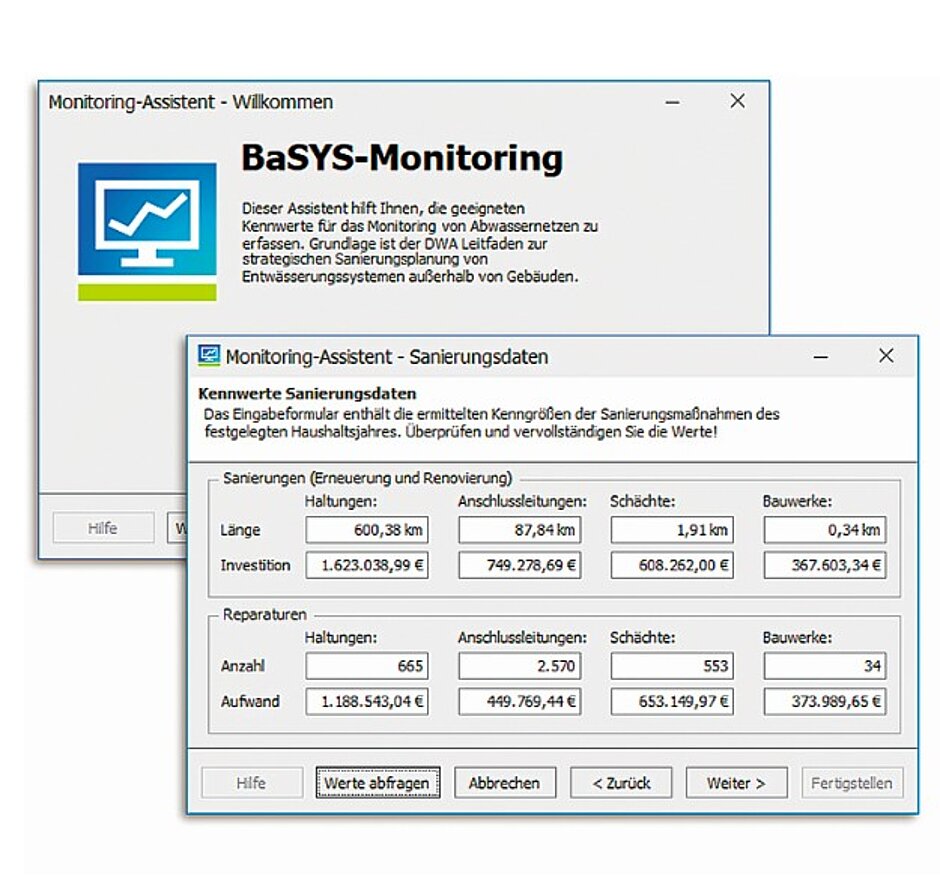Click the Hilfe button in Willkommen window
Screen dimensions: 940x895
[102, 528]
